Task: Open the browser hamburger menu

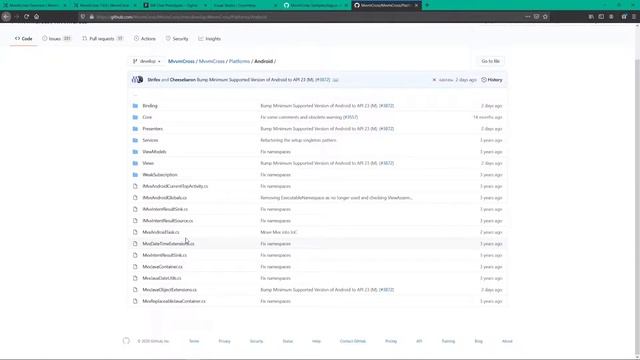Action: coord(634,17)
